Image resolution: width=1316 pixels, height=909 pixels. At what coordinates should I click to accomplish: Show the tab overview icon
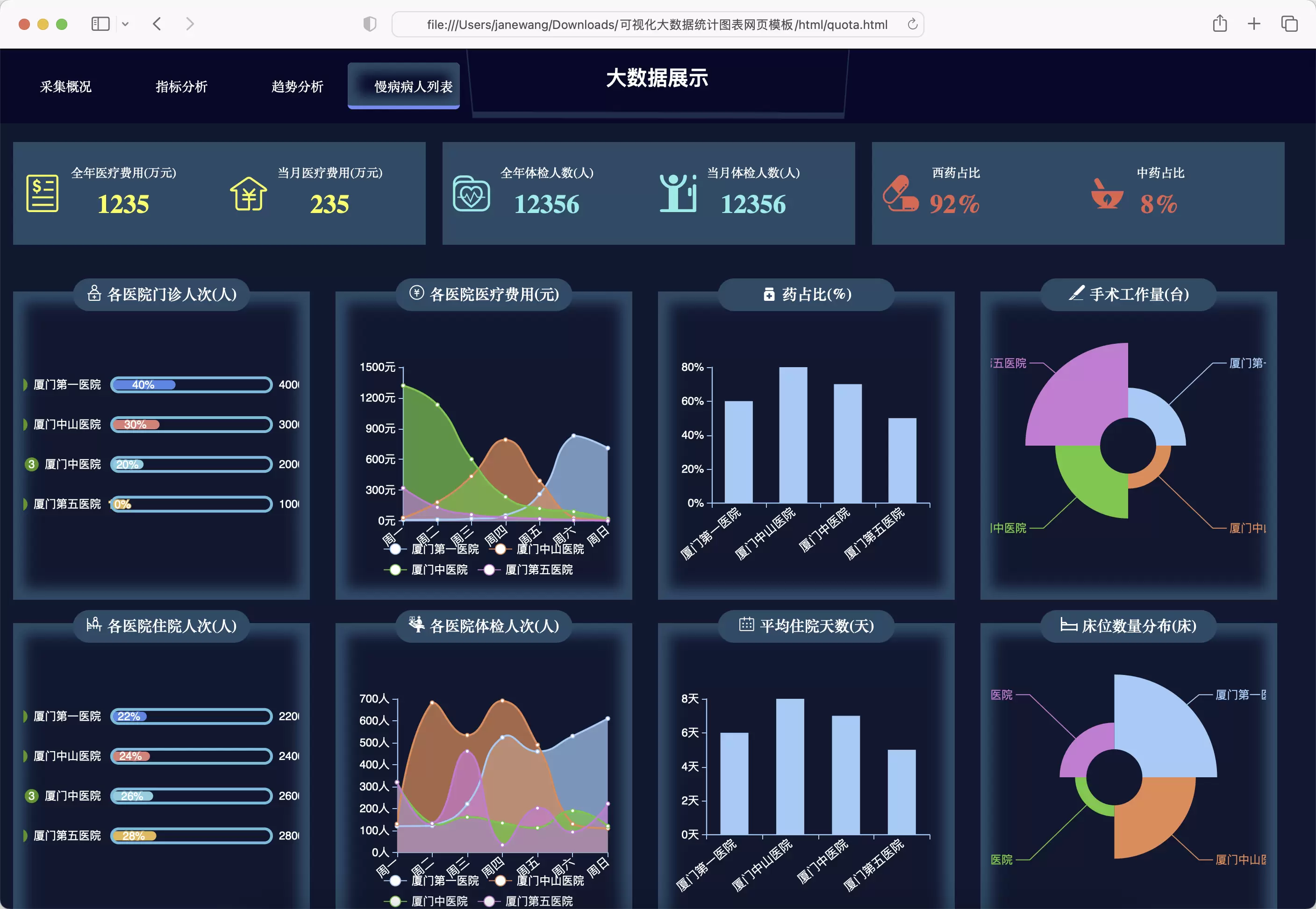[1289, 24]
